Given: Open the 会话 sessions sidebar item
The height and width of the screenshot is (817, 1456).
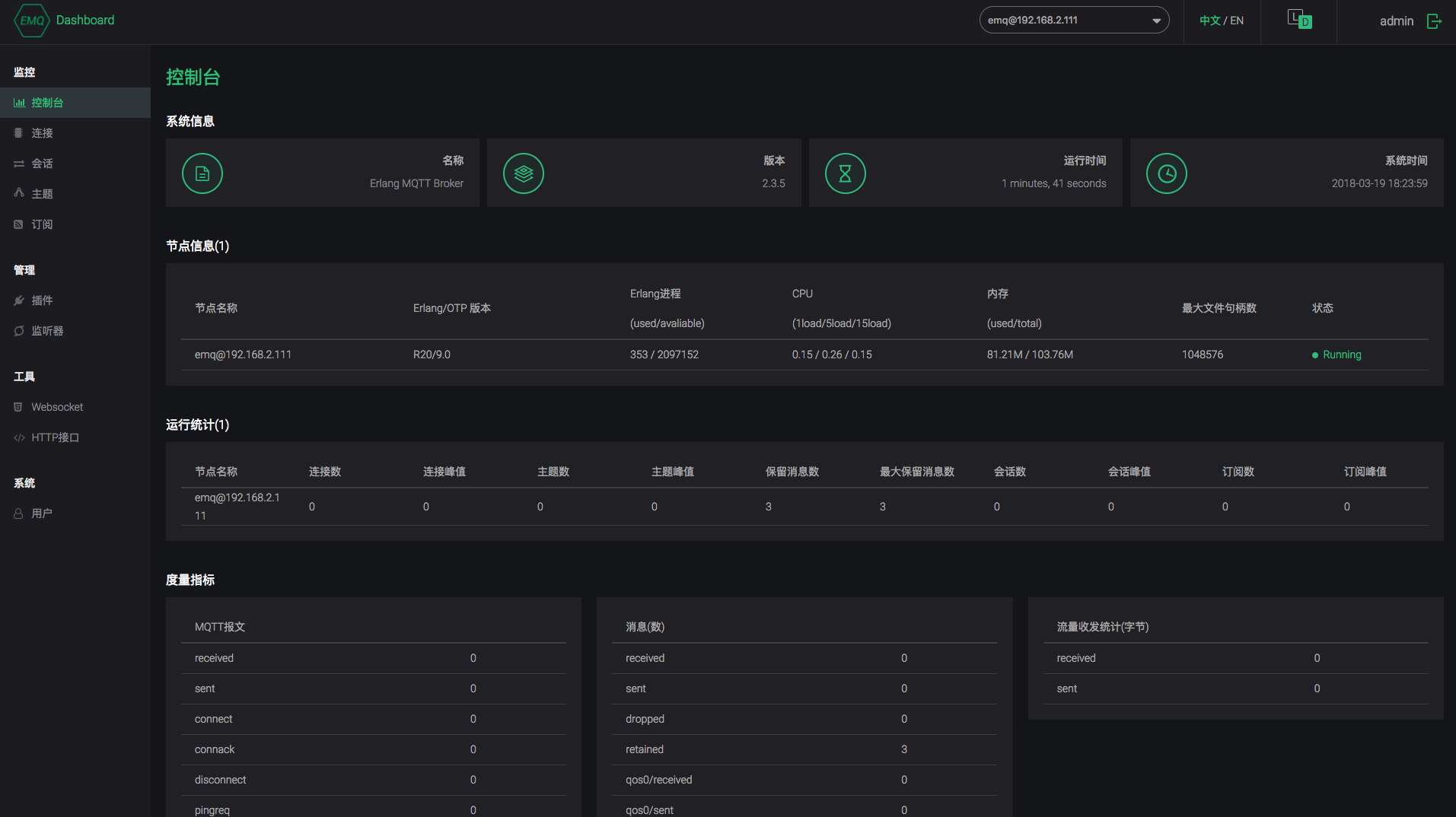Looking at the screenshot, I should click(75, 164).
